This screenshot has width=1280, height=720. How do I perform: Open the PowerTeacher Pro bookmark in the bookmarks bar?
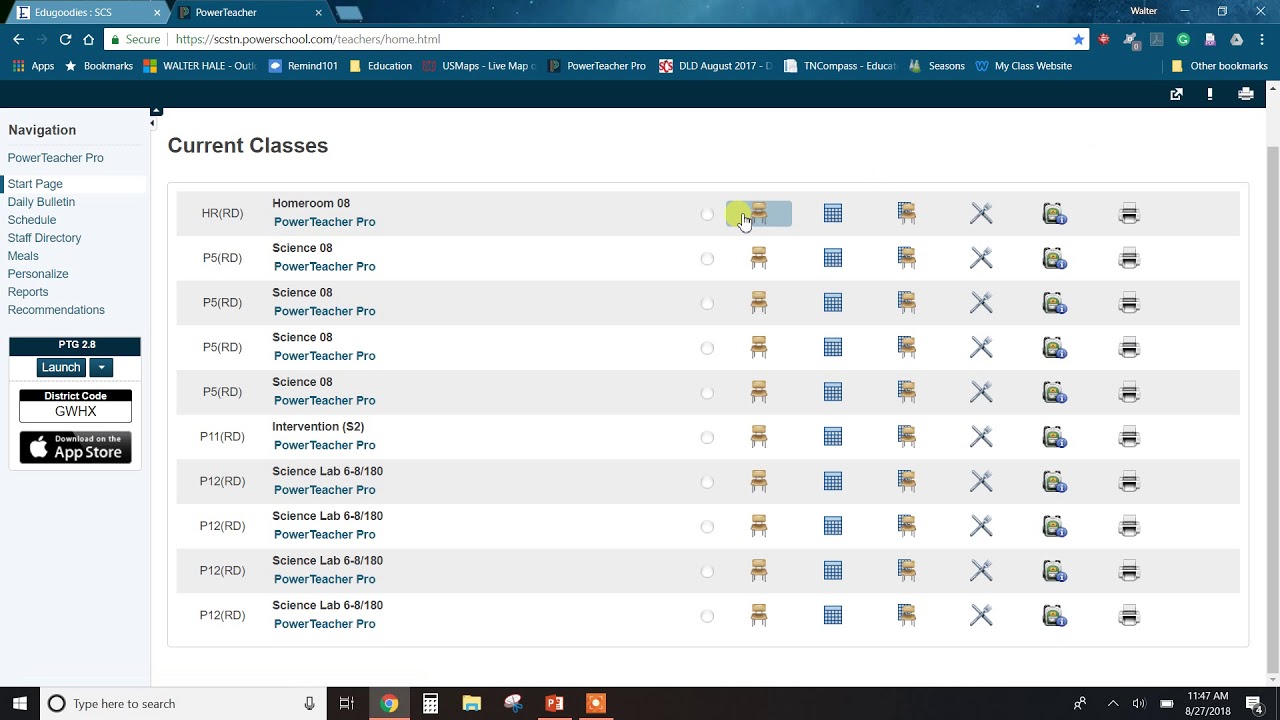(x=596, y=66)
